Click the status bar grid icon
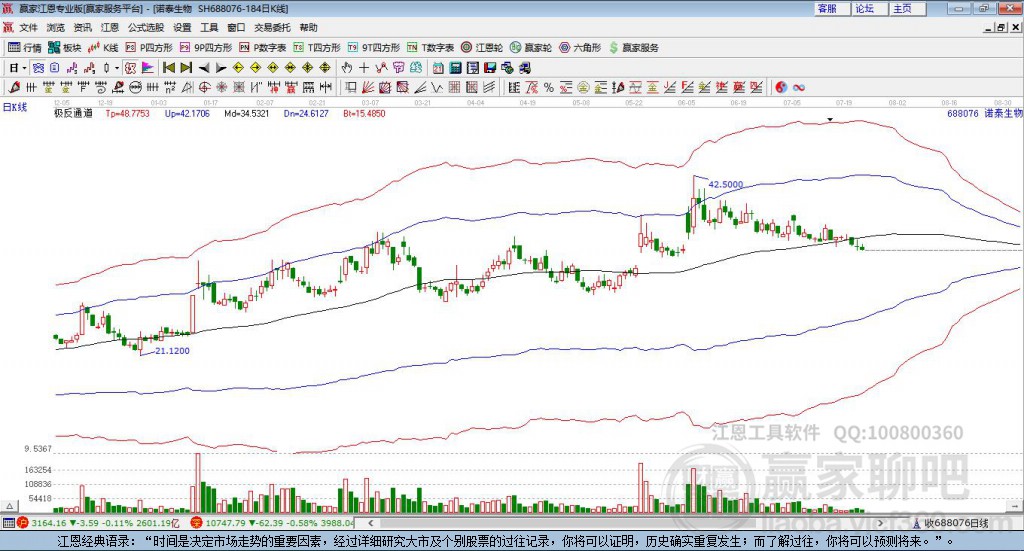 coord(8,522)
